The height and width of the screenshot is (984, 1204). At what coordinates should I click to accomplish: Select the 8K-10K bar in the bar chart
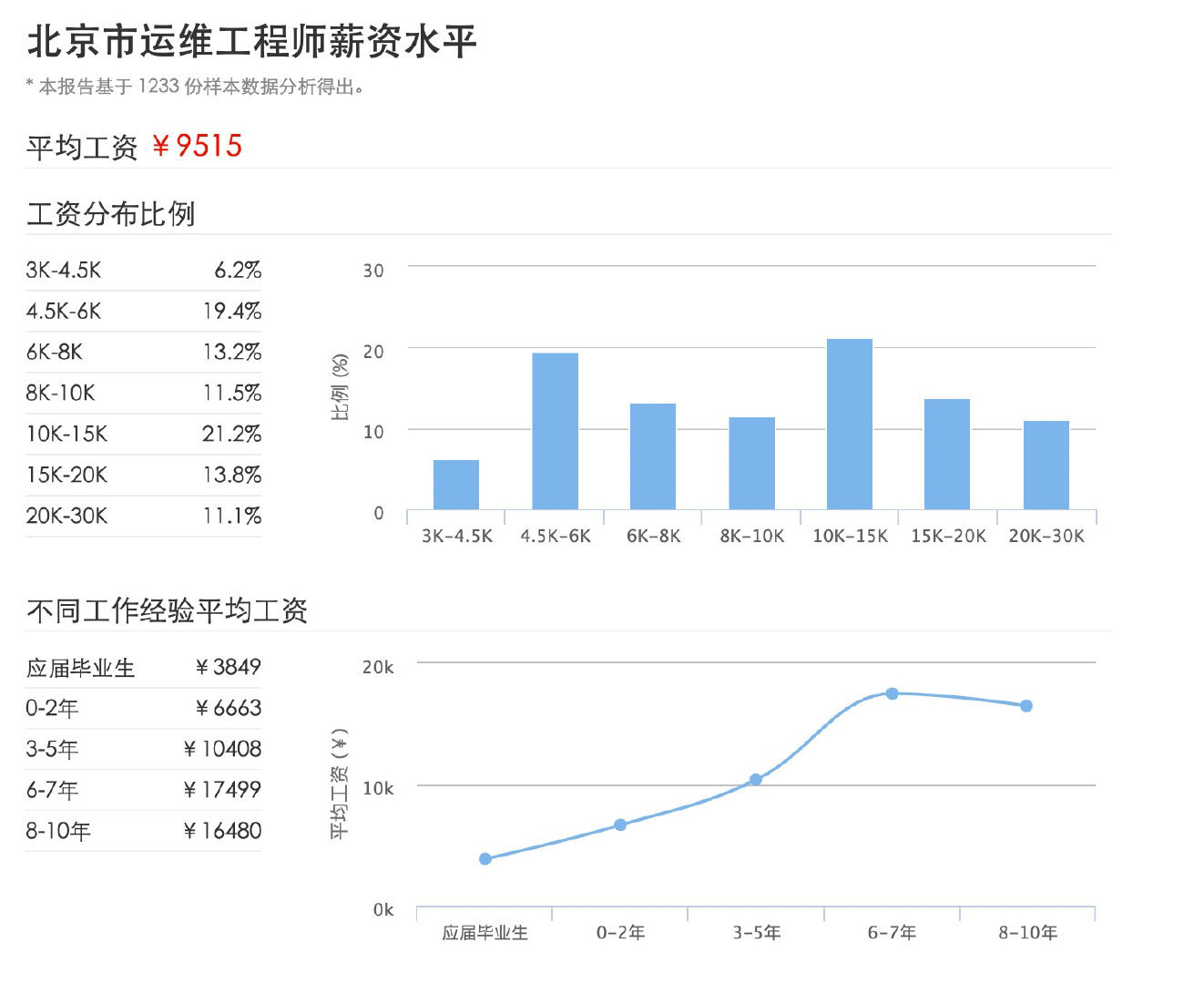tap(751, 463)
